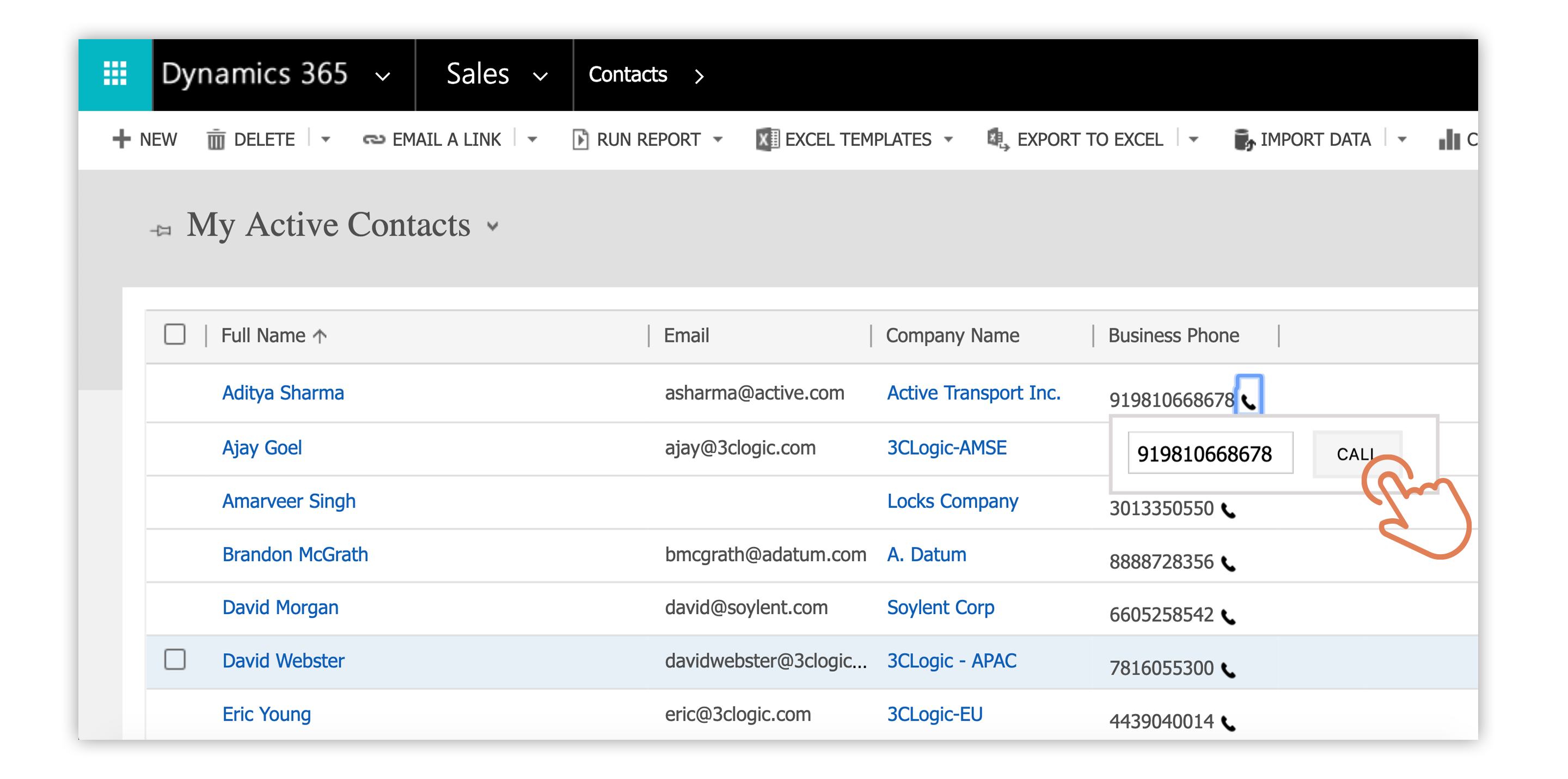Open the Chart Pane bar icon
The image size is (1568, 779).
click(1450, 139)
